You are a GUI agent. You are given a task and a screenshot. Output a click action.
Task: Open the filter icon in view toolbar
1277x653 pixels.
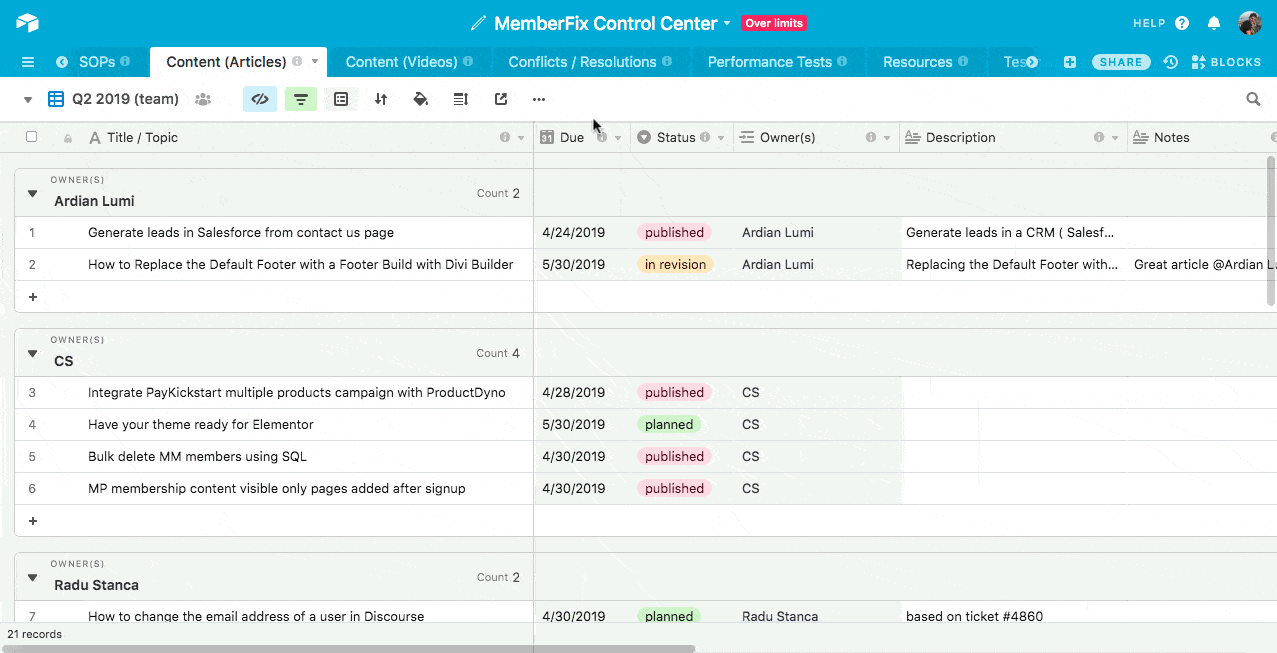(x=301, y=99)
